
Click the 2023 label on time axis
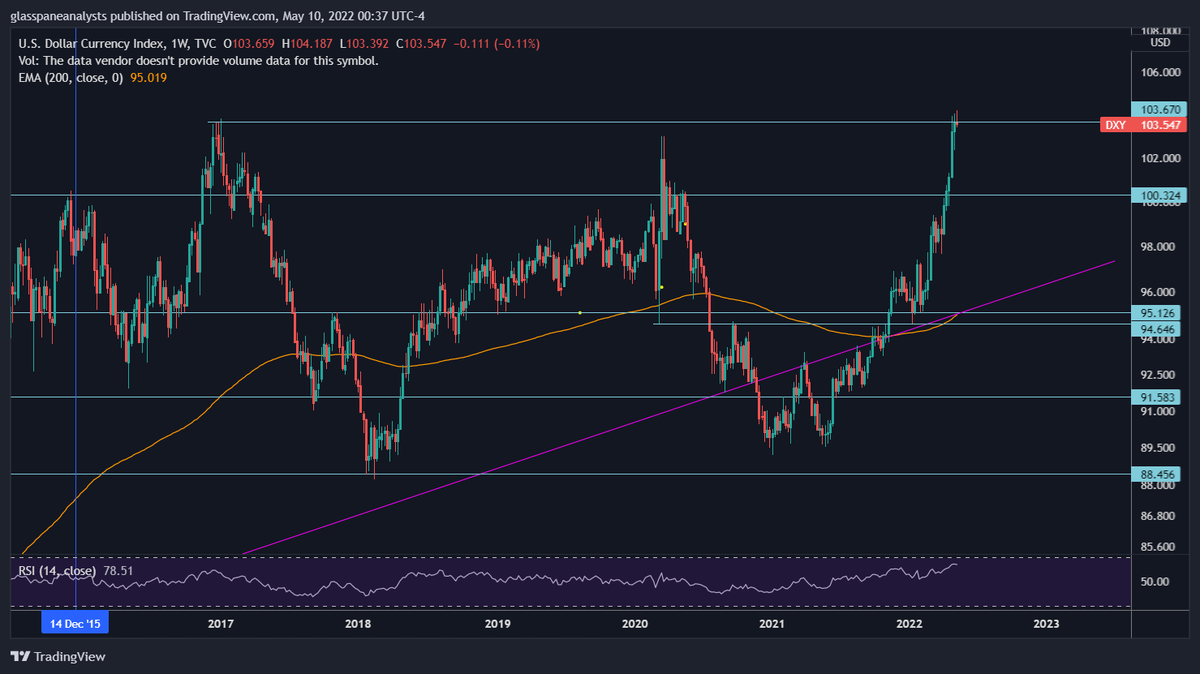1046,624
